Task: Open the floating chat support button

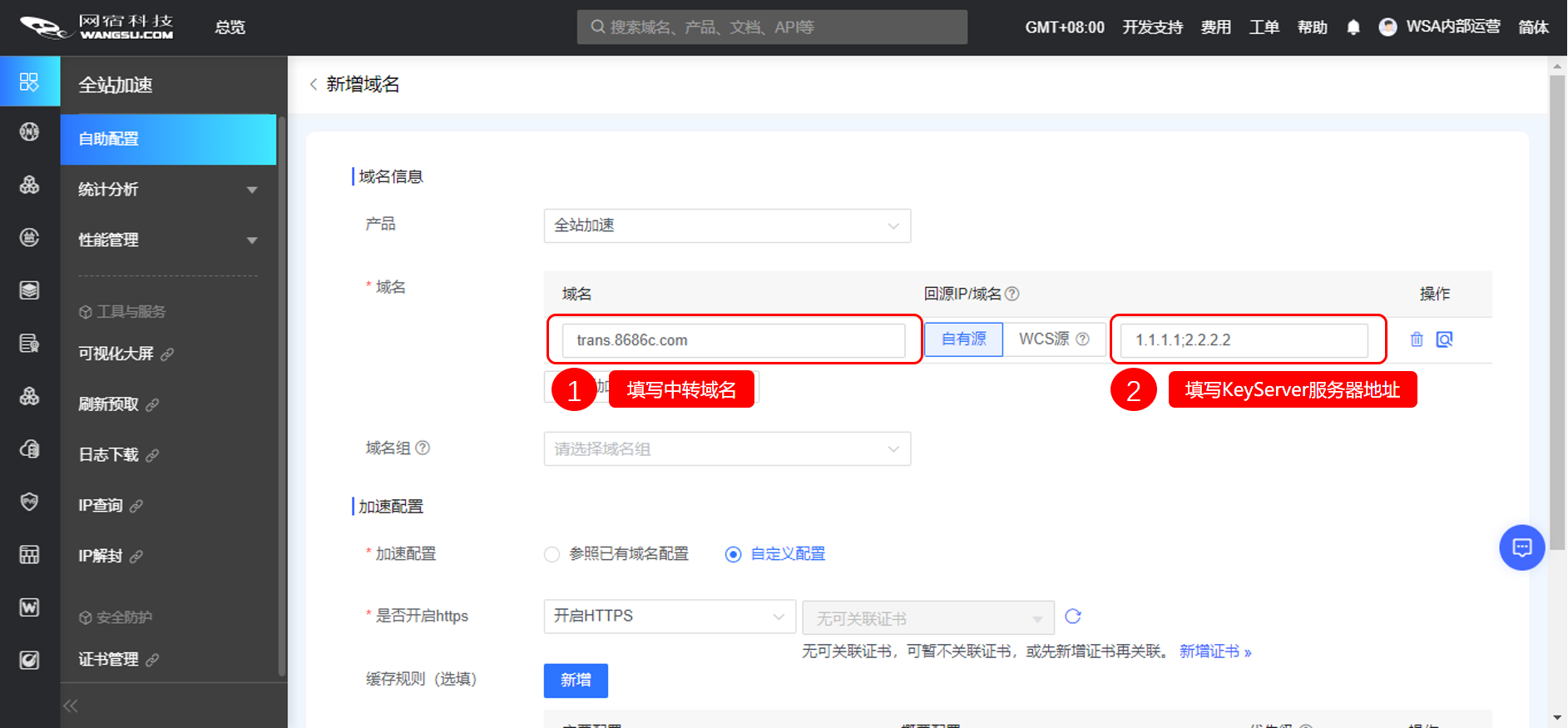Action: pos(1522,547)
